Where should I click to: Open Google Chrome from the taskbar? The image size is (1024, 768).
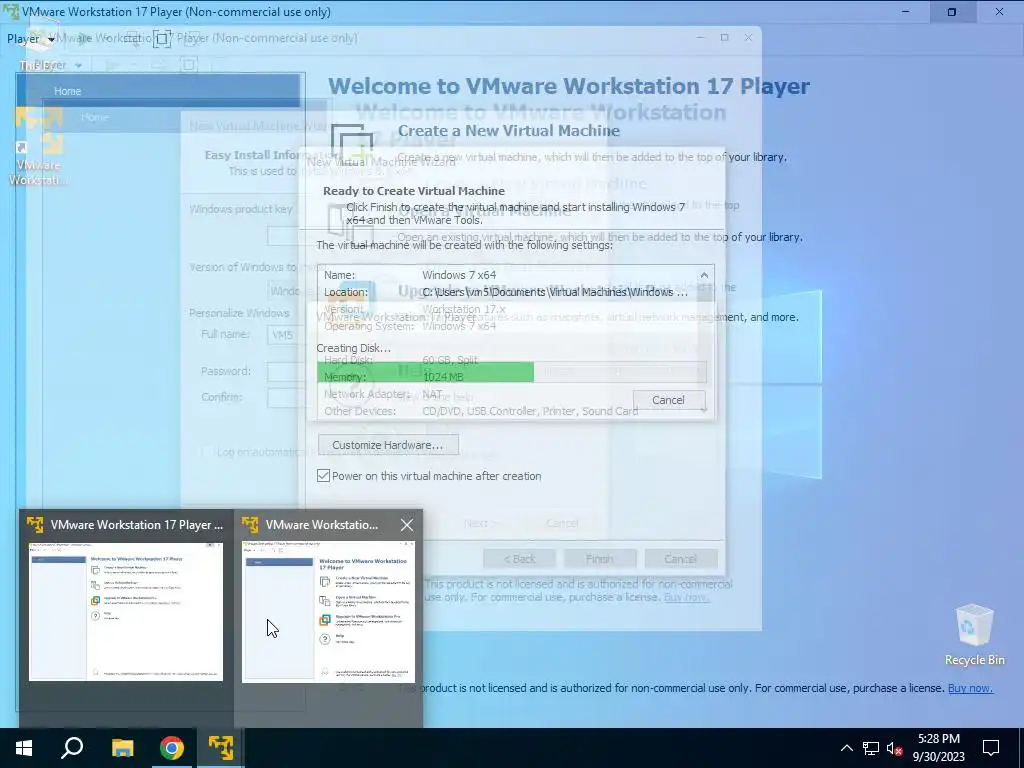coord(172,748)
